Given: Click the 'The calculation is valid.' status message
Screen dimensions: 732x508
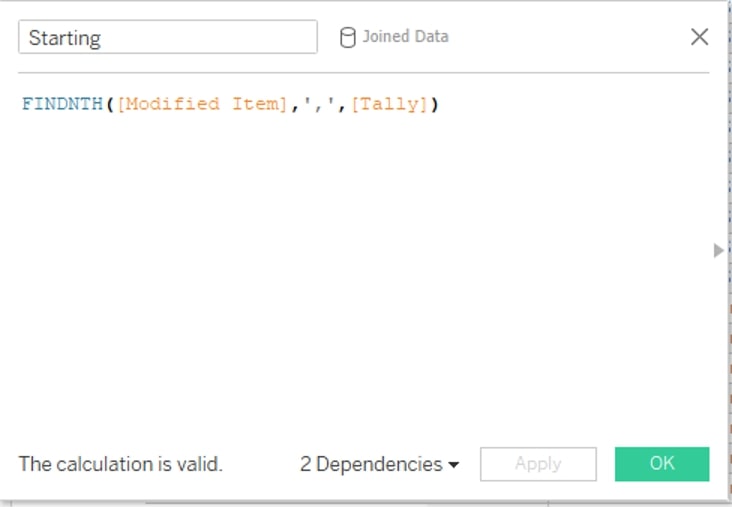Looking at the screenshot, I should pos(120,464).
